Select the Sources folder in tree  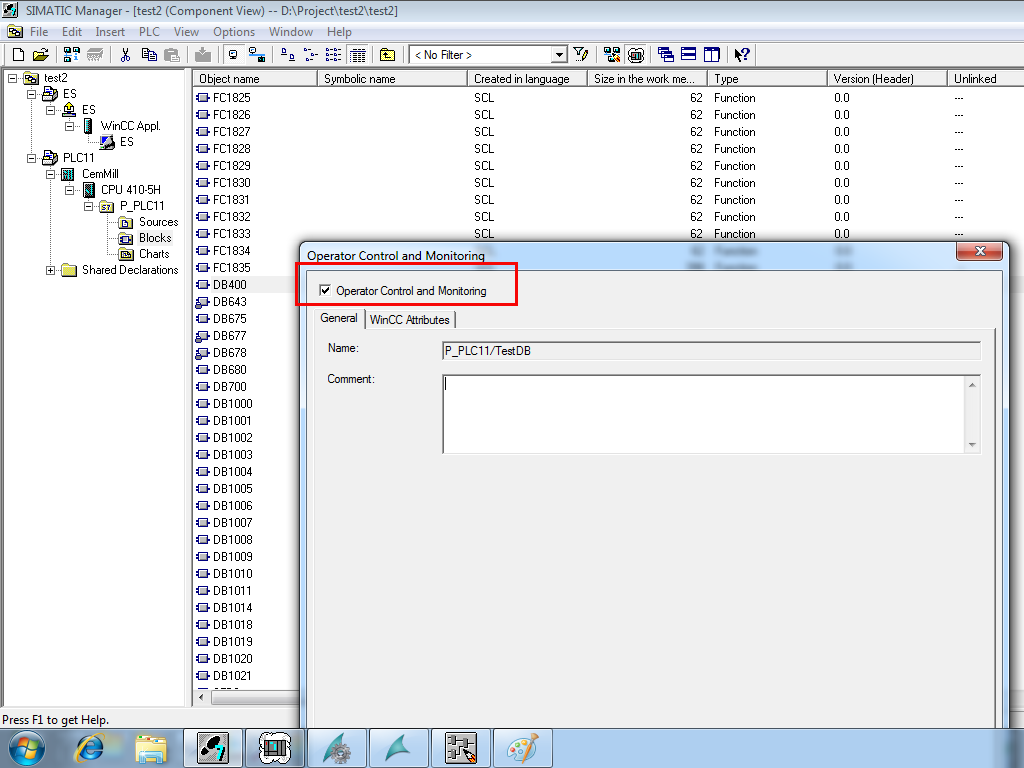point(158,222)
